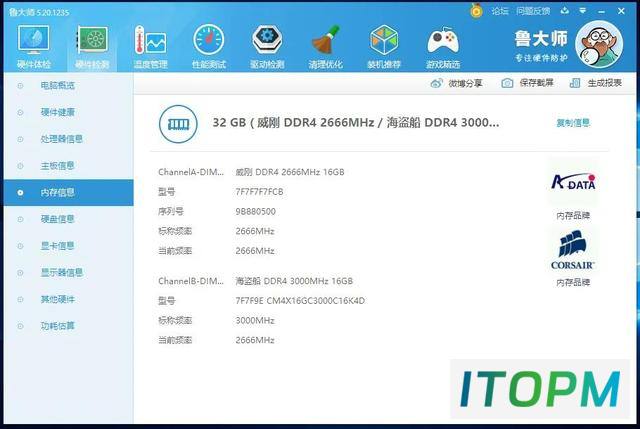Click the Weibo share icon

436,83
